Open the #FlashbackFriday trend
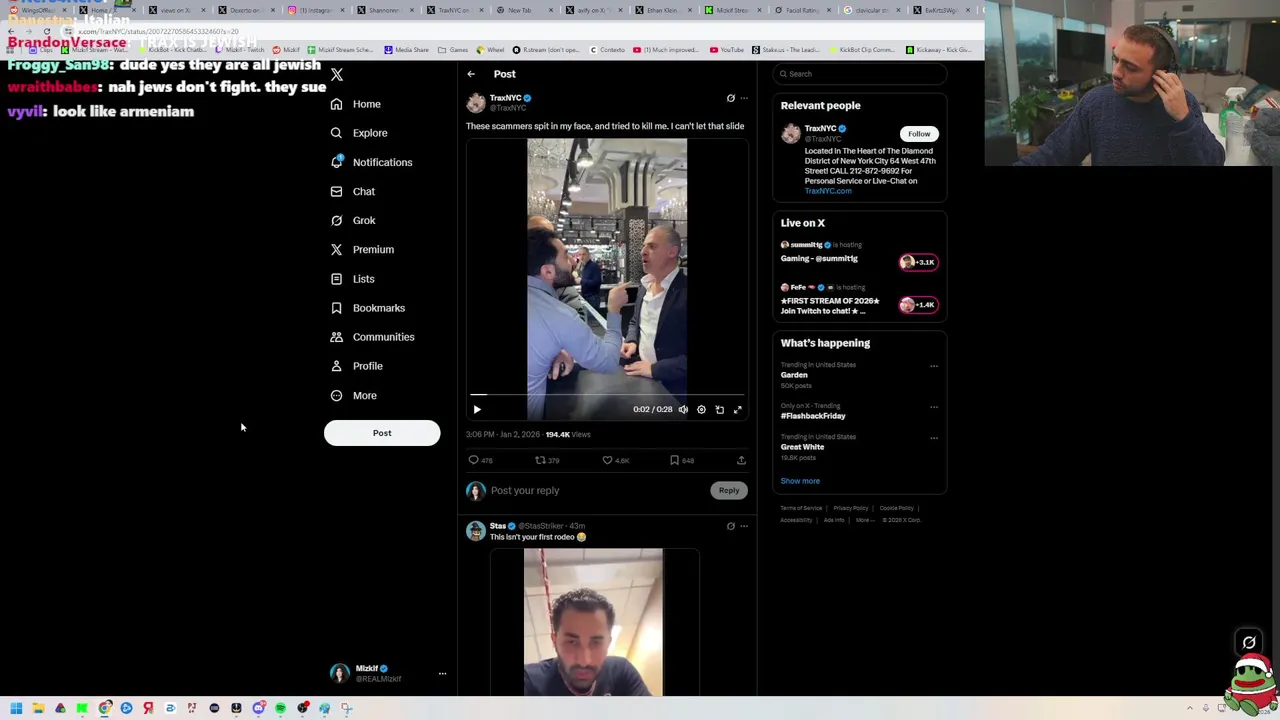This screenshot has height=720, width=1280. click(x=813, y=416)
